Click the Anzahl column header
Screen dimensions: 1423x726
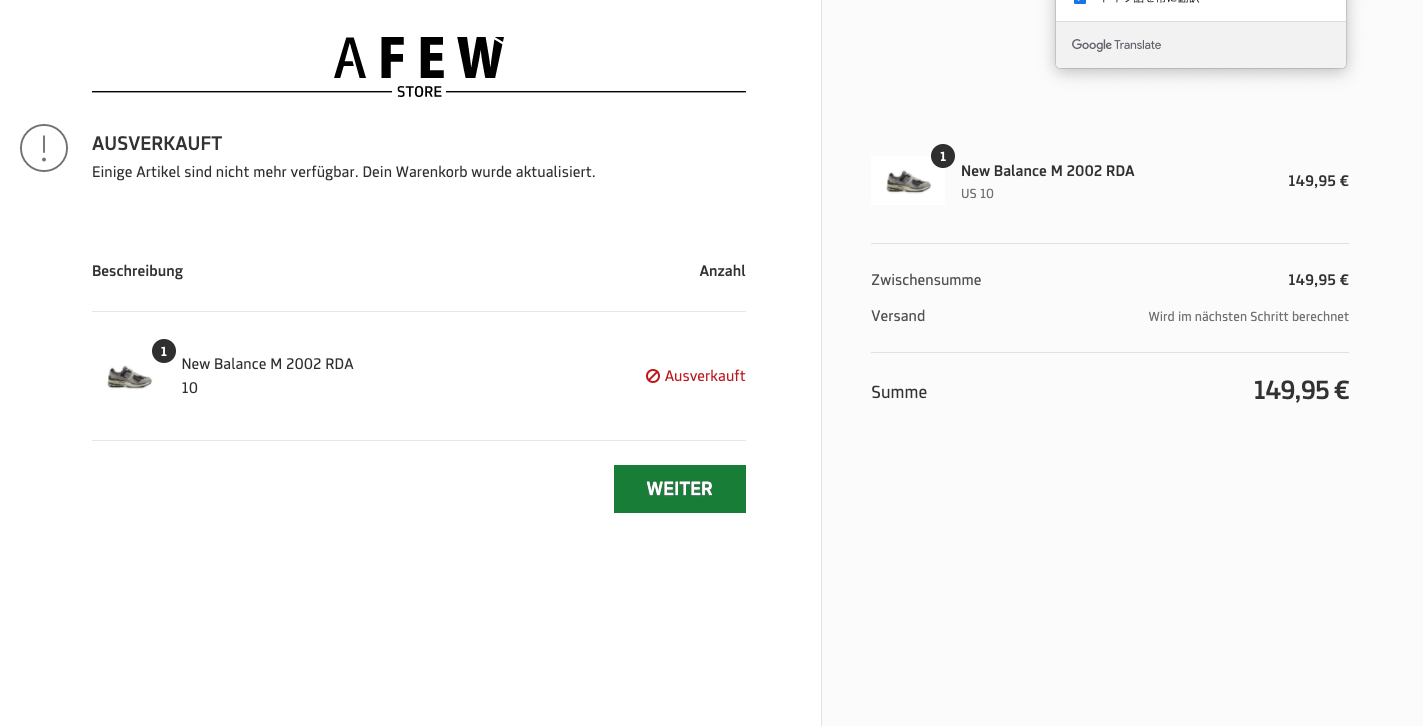(x=722, y=271)
